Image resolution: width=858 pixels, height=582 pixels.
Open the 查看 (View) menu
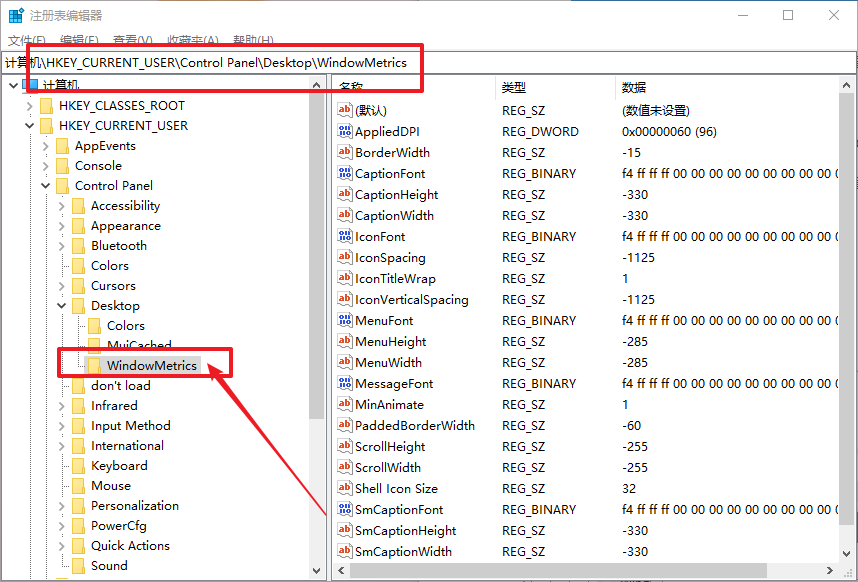tap(131, 40)
